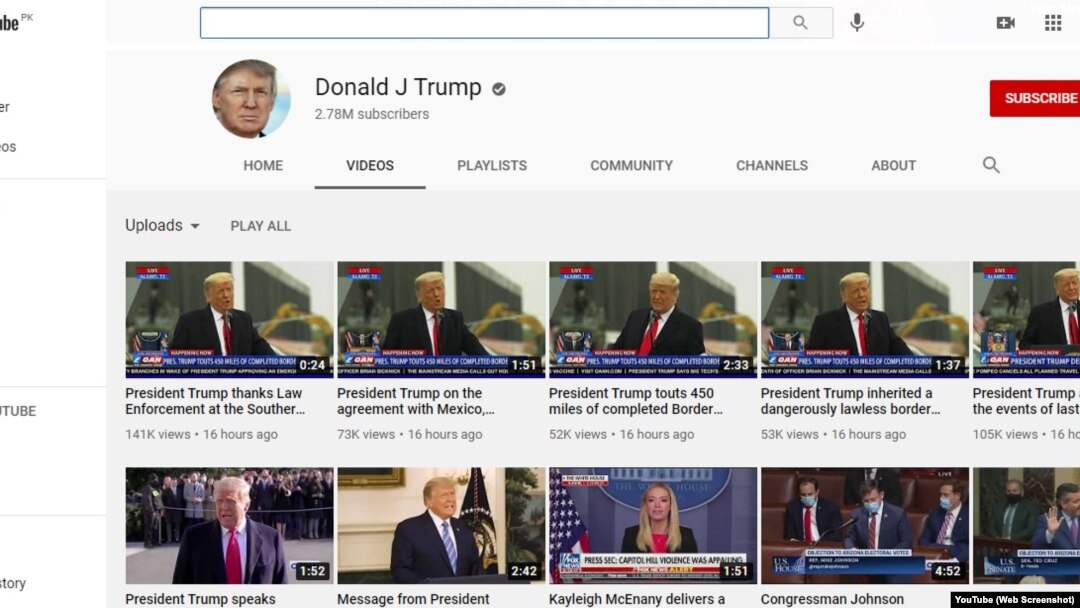Activate voice search microphone icon
The height and width of the screenshot is (608, 1080).
(857, 23)
